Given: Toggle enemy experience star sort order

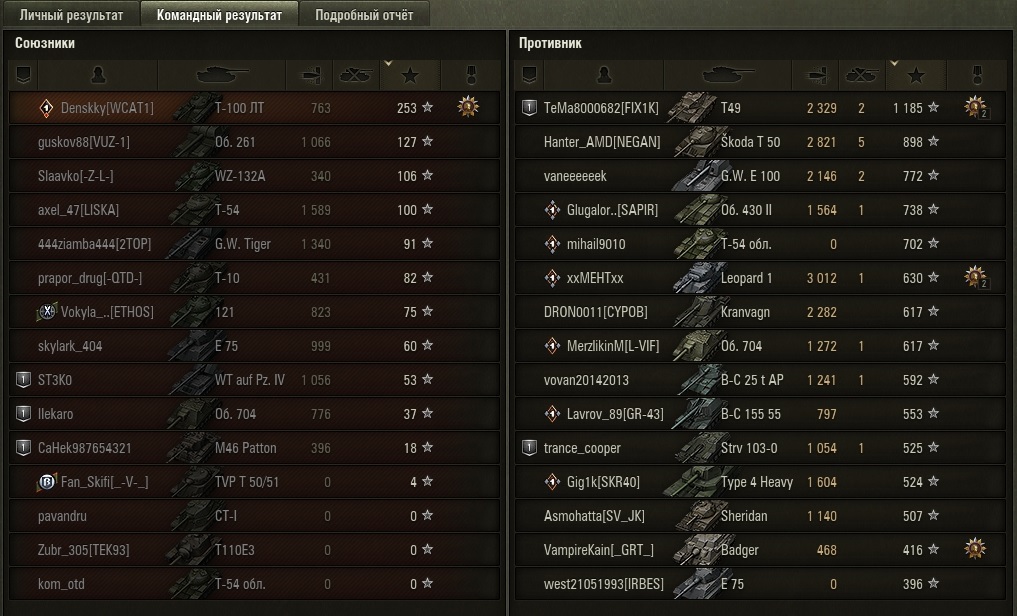Looking at the screenshot, I should pyautogui.click(x=916, y=75).
